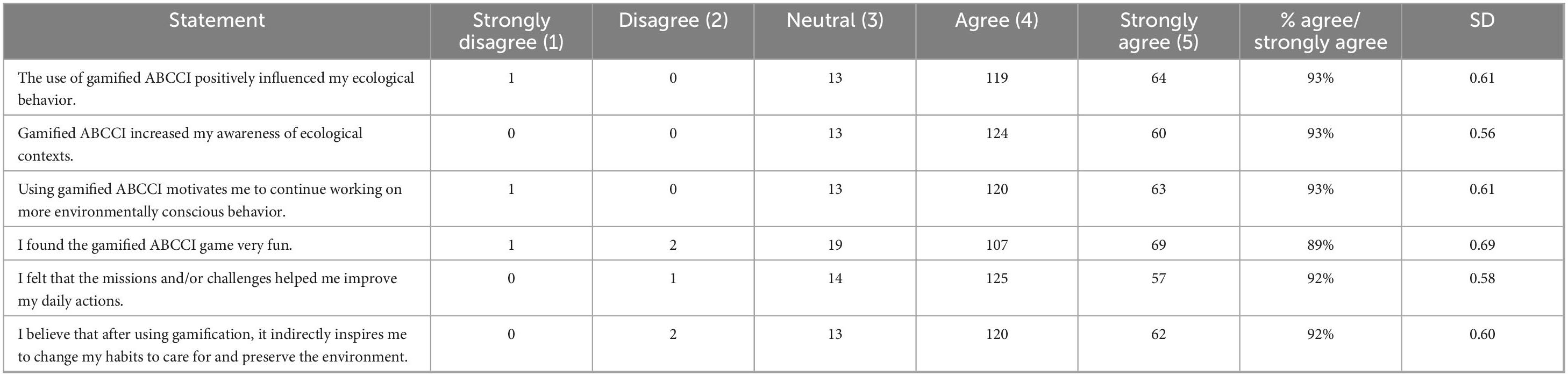Click the SD value 0.69

1482,245
